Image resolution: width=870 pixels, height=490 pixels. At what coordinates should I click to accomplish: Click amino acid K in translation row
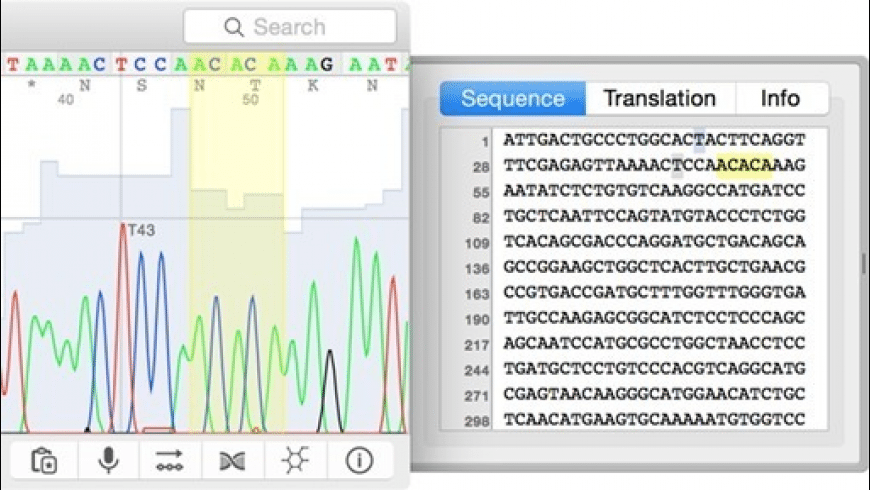[x=314, y=85]
